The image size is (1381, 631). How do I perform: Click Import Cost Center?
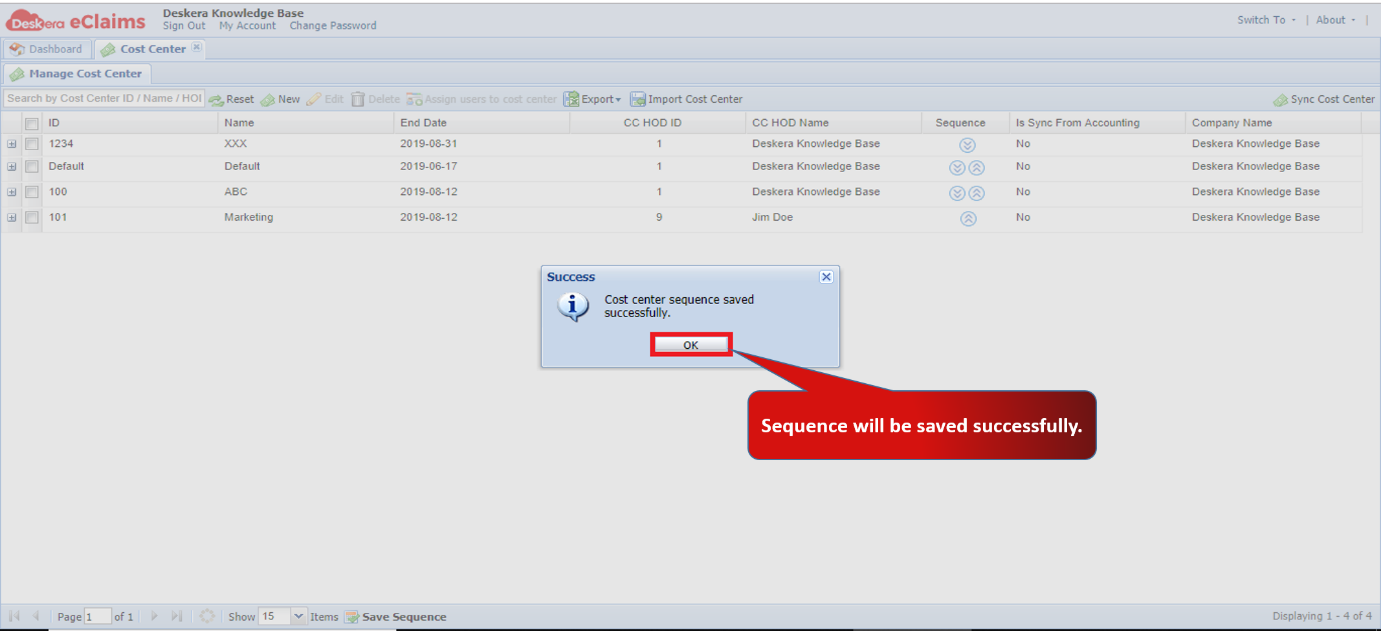click(686, 99)
